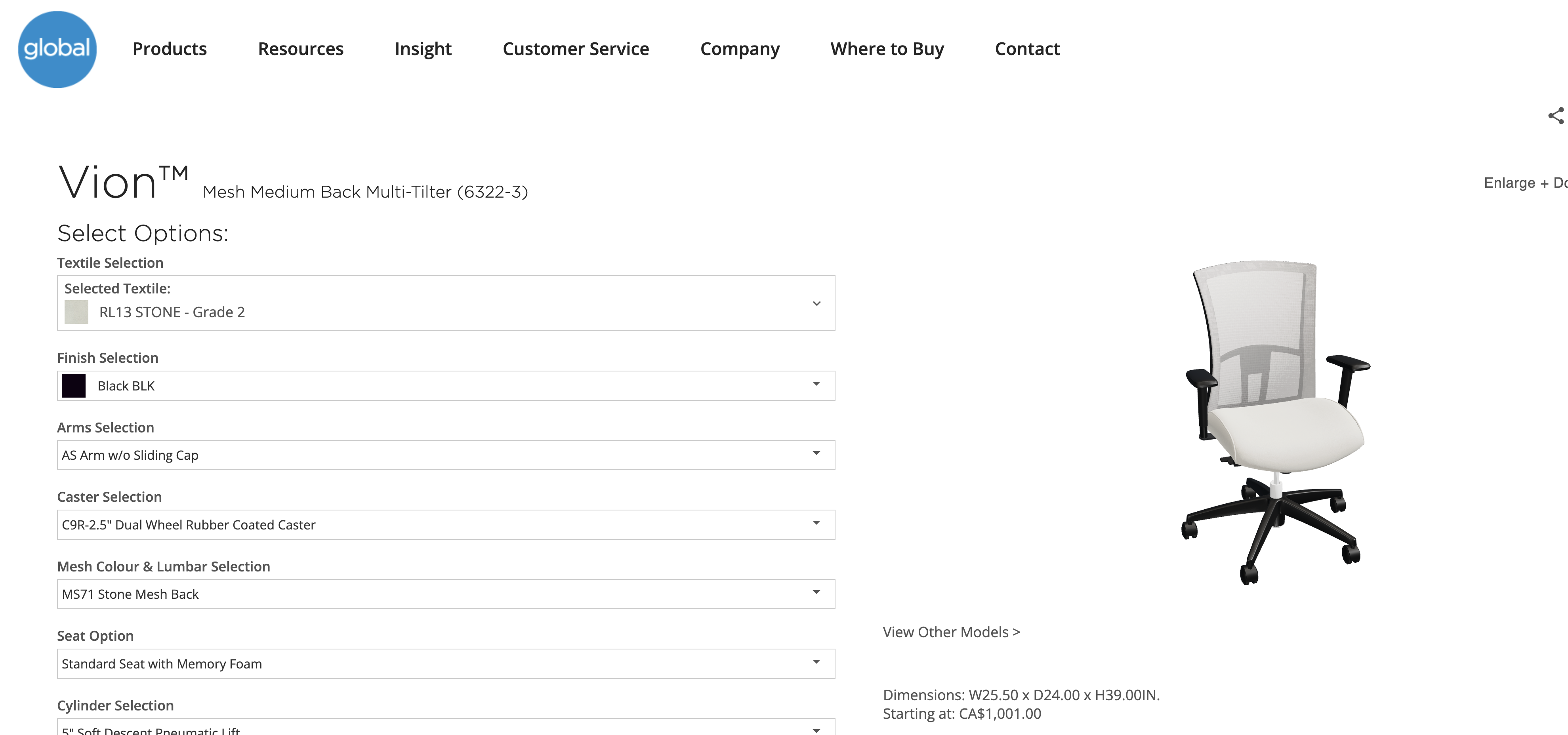Click the black finish colour swatch

[x=74, y=386]
